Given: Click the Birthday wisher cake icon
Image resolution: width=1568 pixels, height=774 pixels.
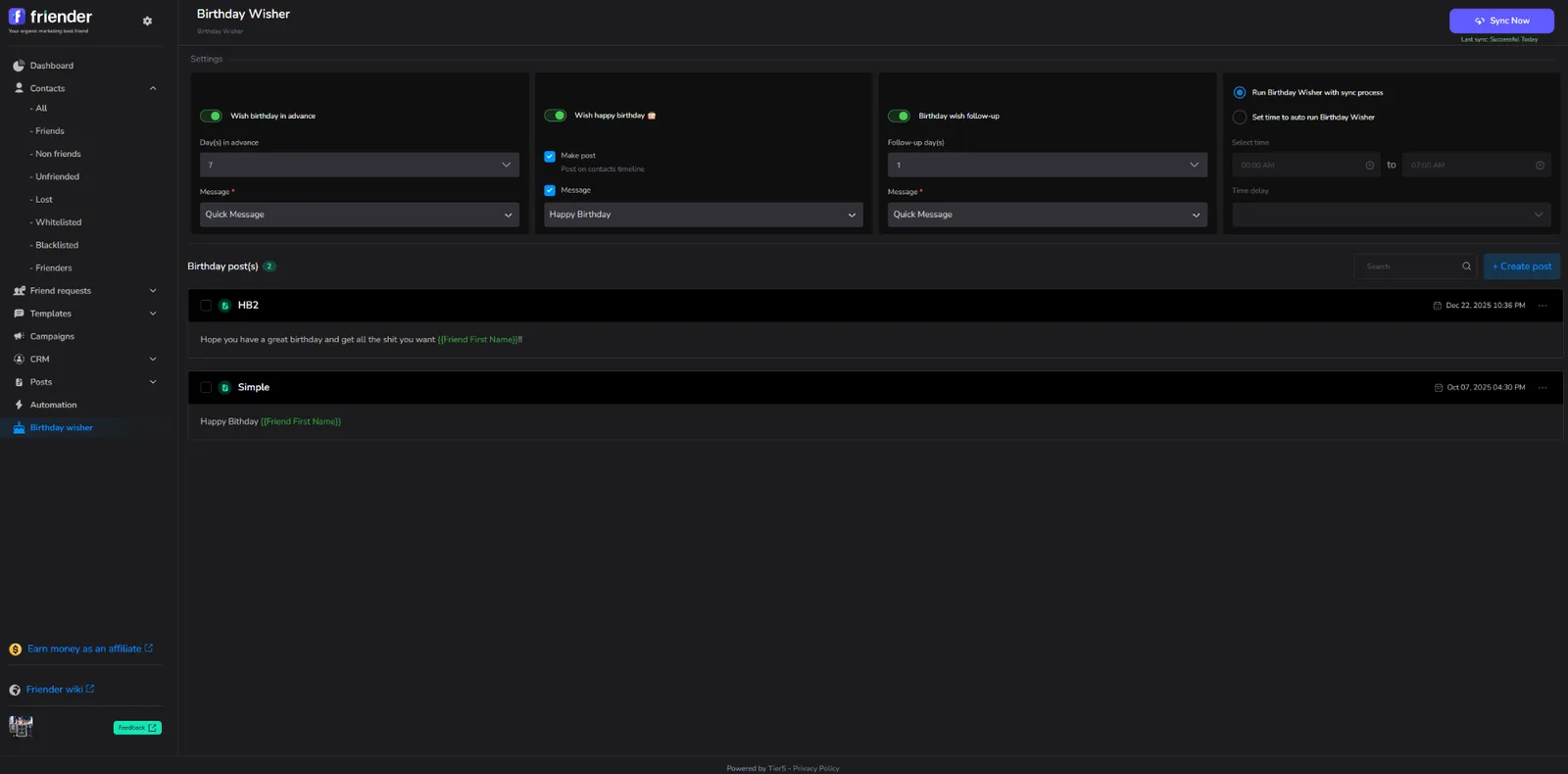Looking at the screenshot, I should [x=19, y=428].
